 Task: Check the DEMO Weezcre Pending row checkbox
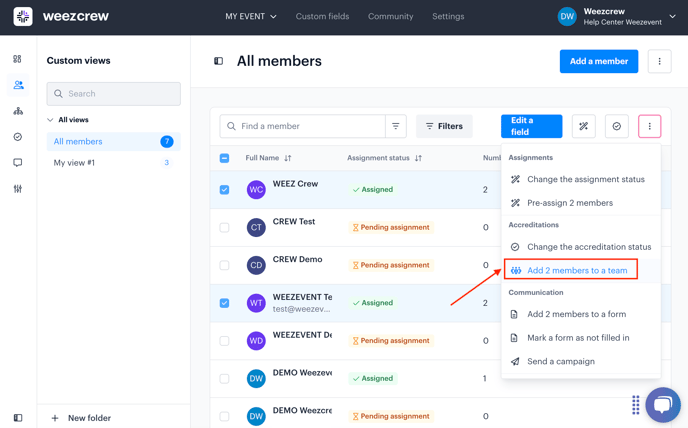224,416
